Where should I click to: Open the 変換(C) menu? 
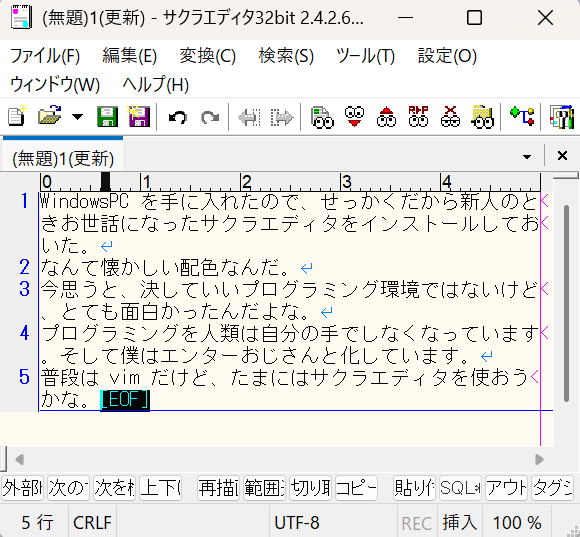click(x=208, y=56)
